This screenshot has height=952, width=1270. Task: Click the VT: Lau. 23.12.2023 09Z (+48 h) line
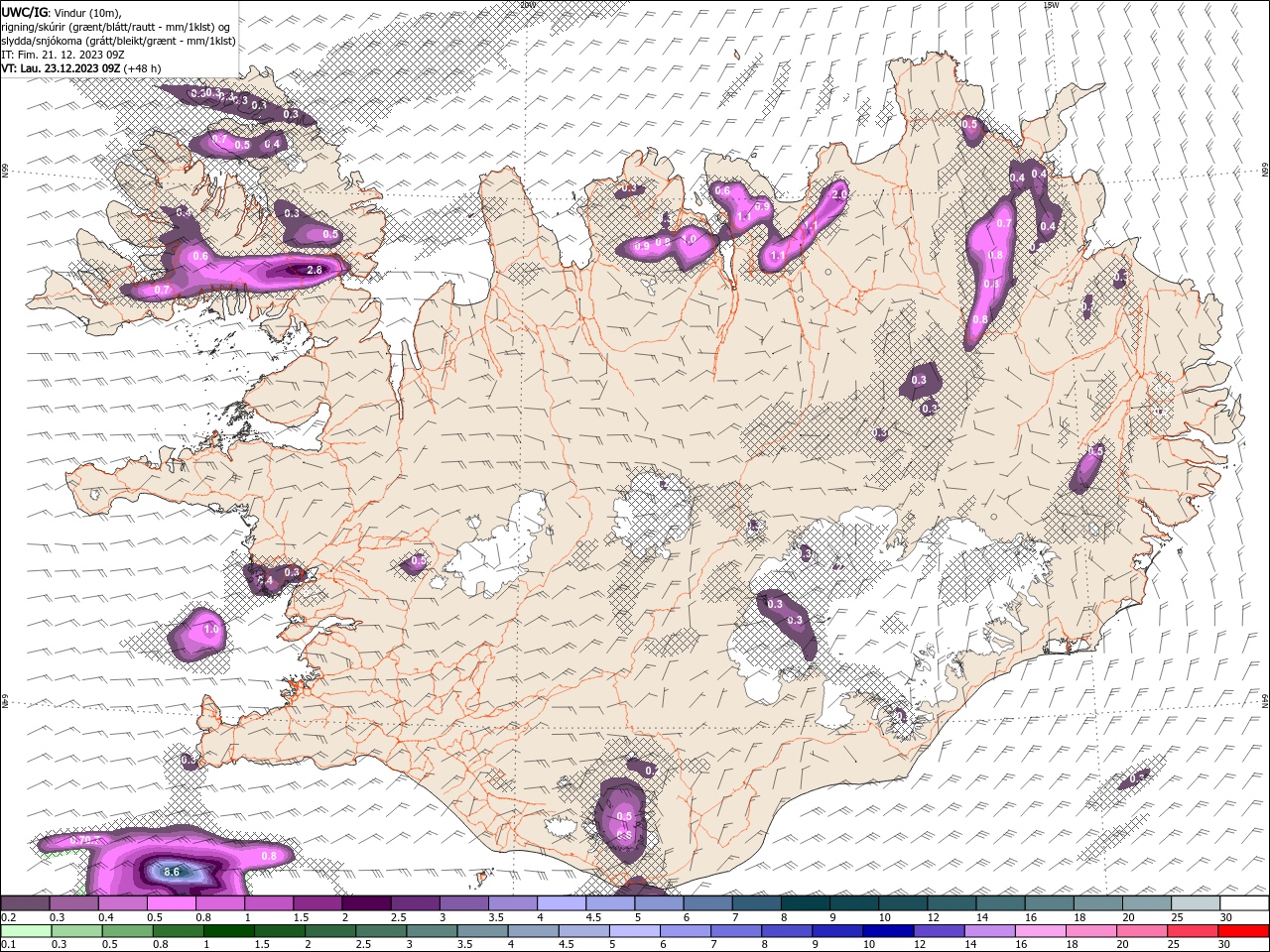click(81, 67)
